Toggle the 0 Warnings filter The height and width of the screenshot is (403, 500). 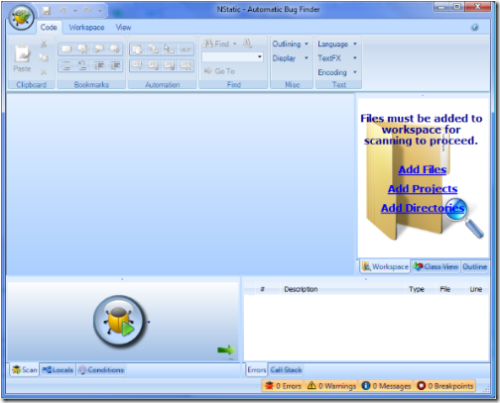[331, 386]
